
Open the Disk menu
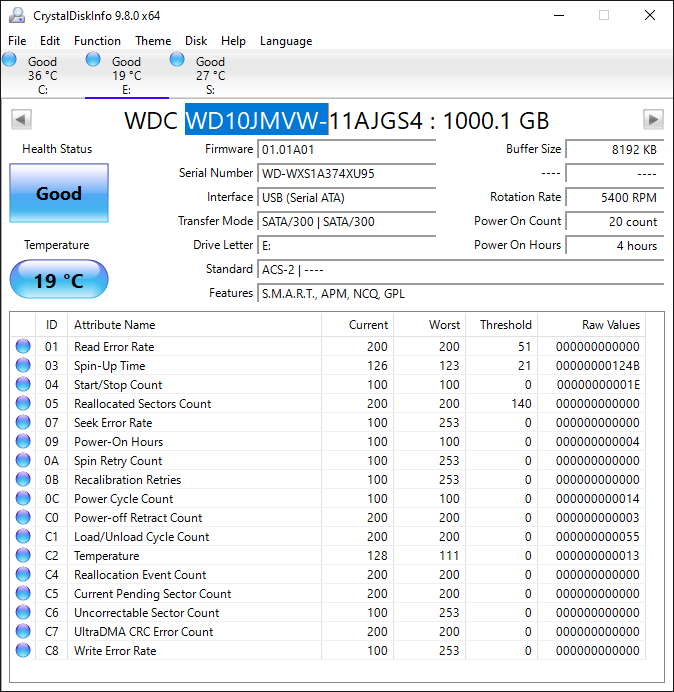[196, 41]
